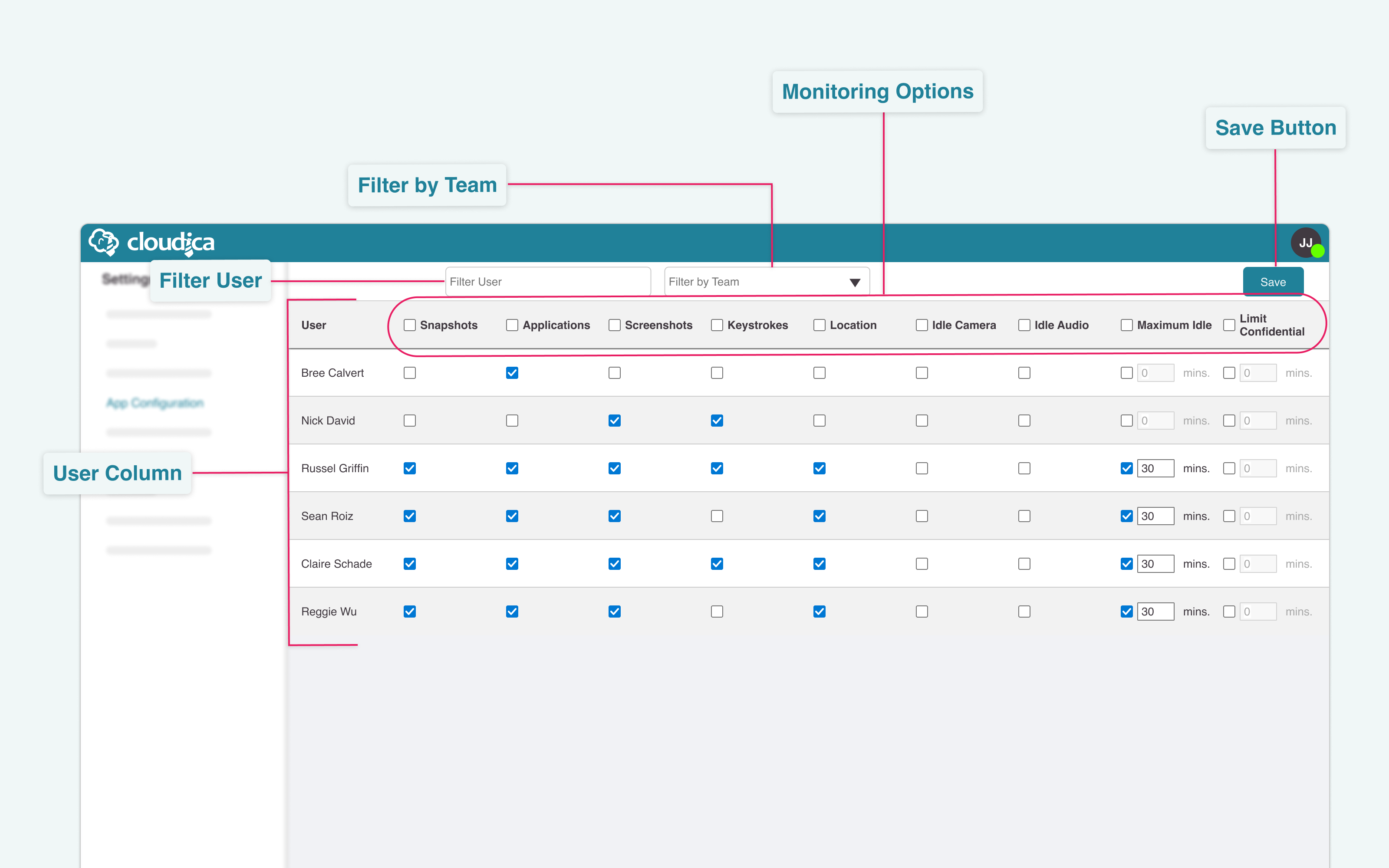Image resolution: width=1389 pixels, height=868 pixels.
Task: Enable Keystrokes for Reggie Wu
Action: tap(717, 611)
